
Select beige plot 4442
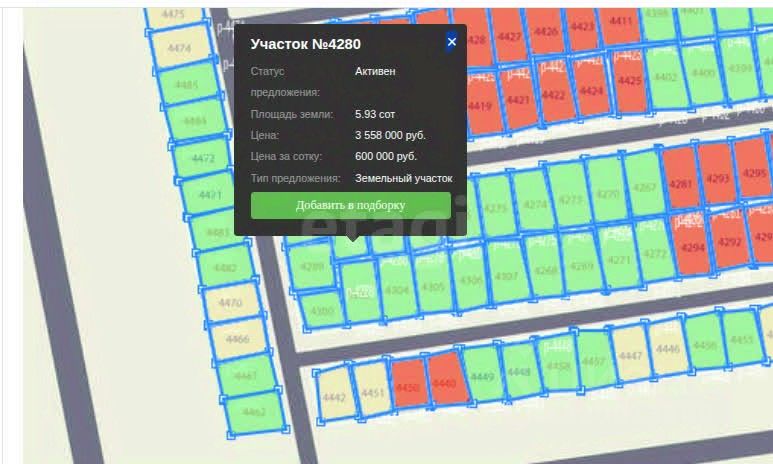point(334,397)
